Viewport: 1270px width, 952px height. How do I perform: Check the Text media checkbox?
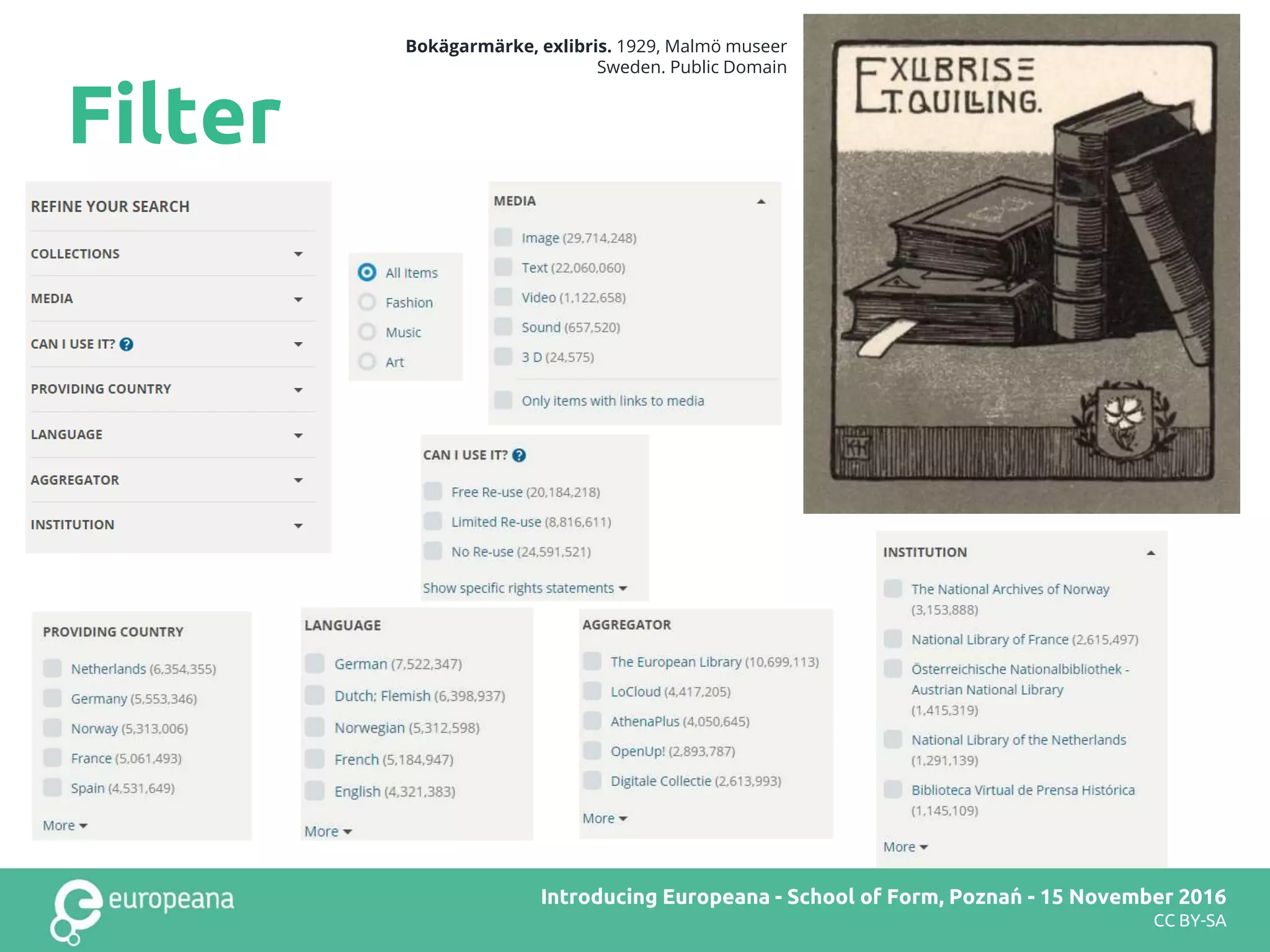[x=503, y=267]
